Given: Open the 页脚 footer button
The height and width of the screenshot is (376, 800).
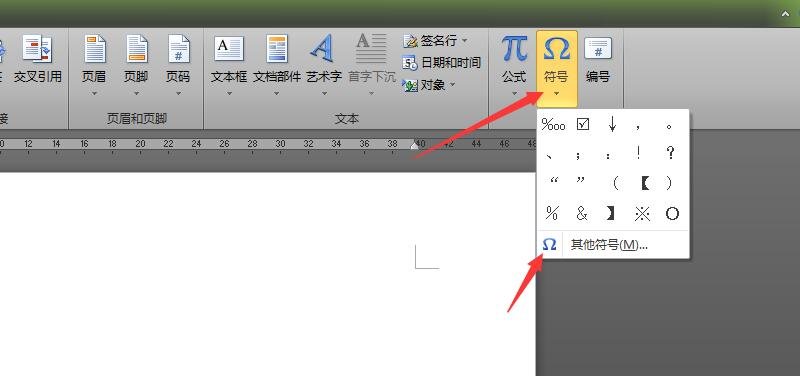Looking at the screenshot, I should pyautogui.click(x=136, y=64).
